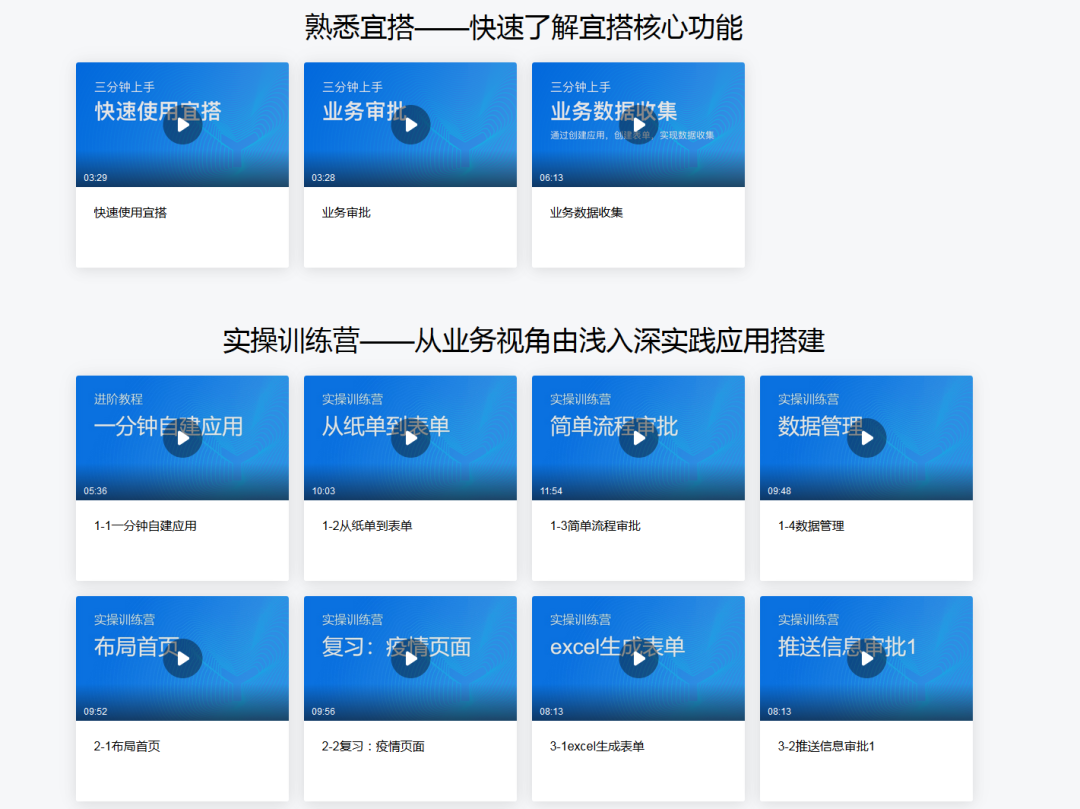Start playing the 简单流程审批 video
1080x809 pixels.
[638, 438]
